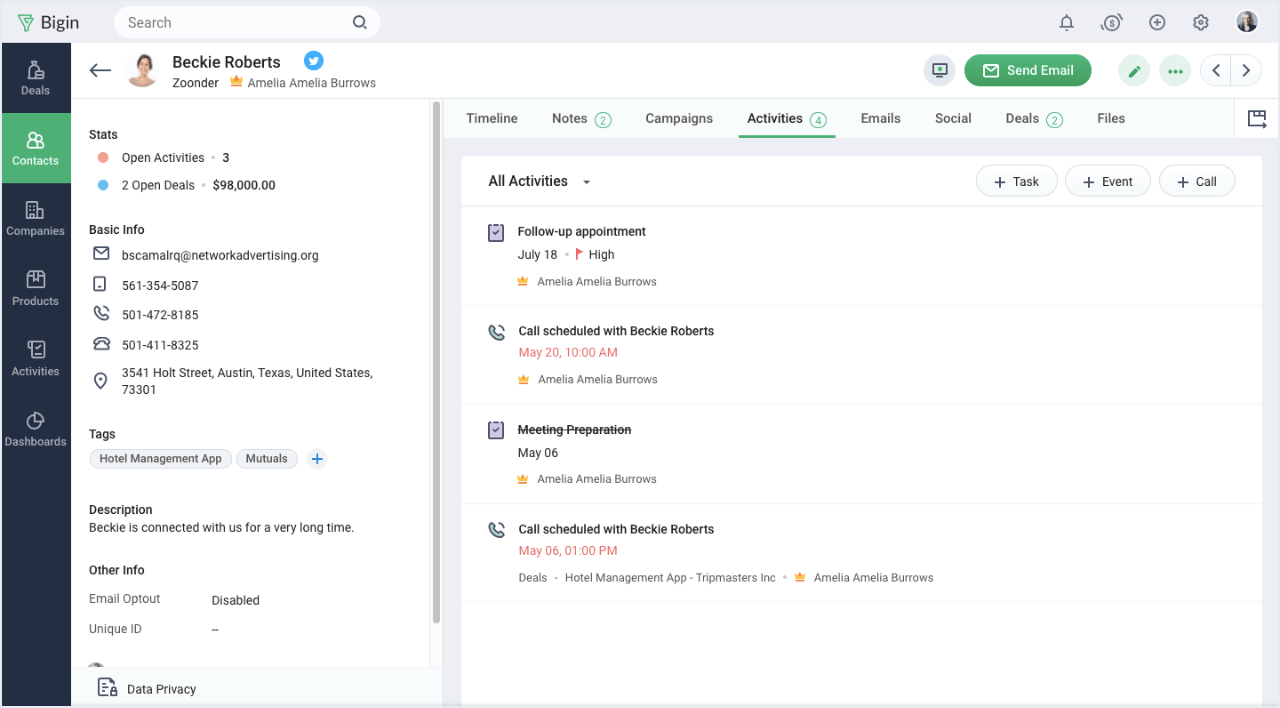The width and height of the screenshot is (1280, 708).
Task: Select the Contacts sidebar icon
Action: click(x=35, y=148)
